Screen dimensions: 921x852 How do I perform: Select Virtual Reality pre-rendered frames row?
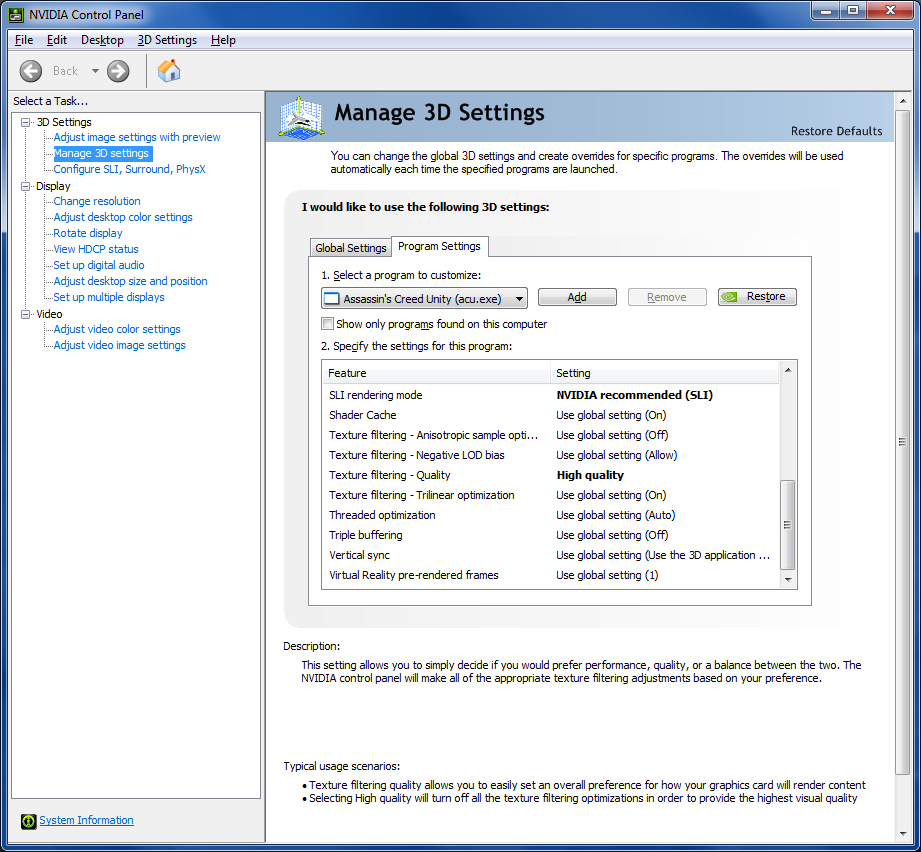coord(551,575)
